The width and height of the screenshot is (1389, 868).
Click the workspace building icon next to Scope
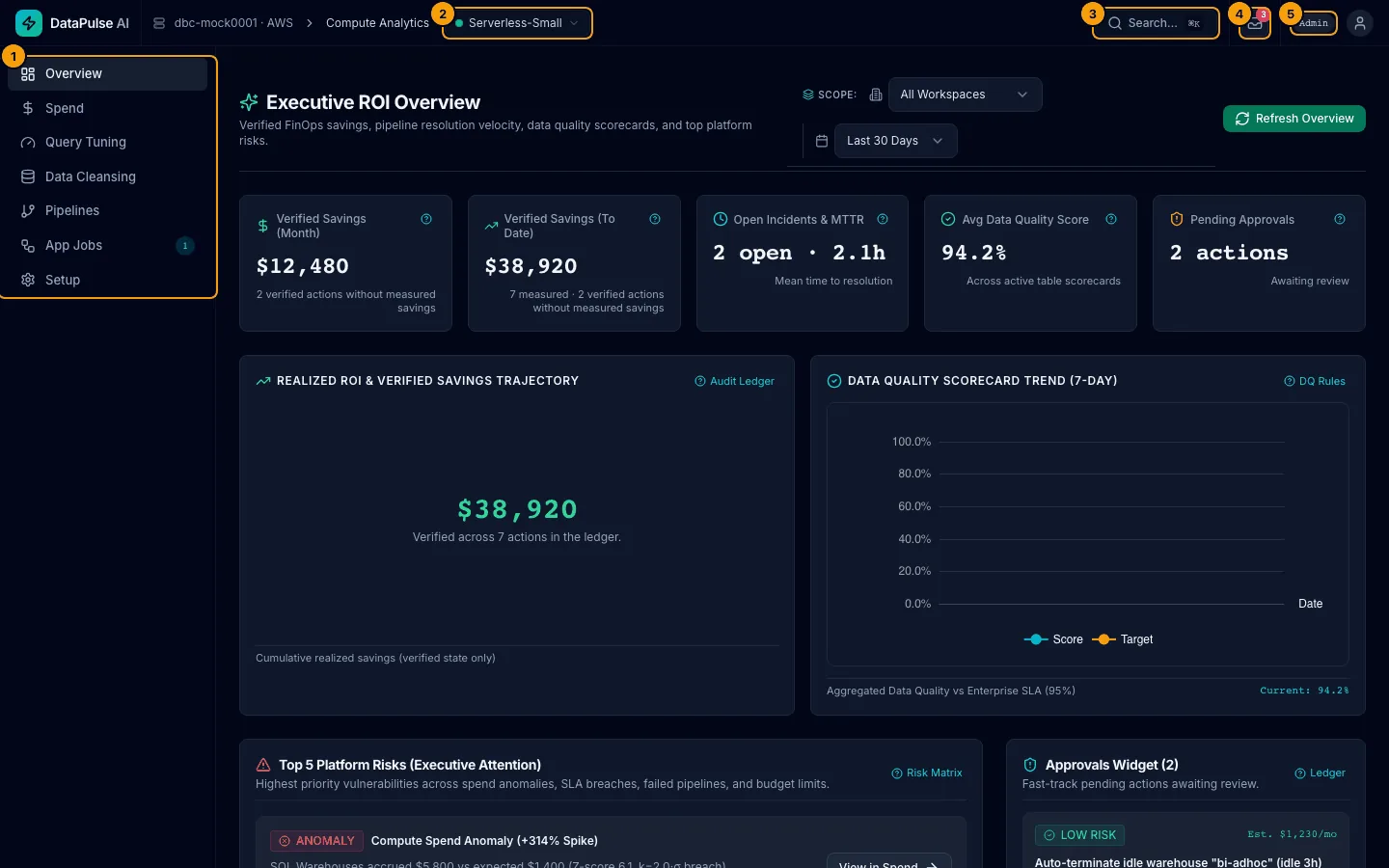click(x=876, y=95)
